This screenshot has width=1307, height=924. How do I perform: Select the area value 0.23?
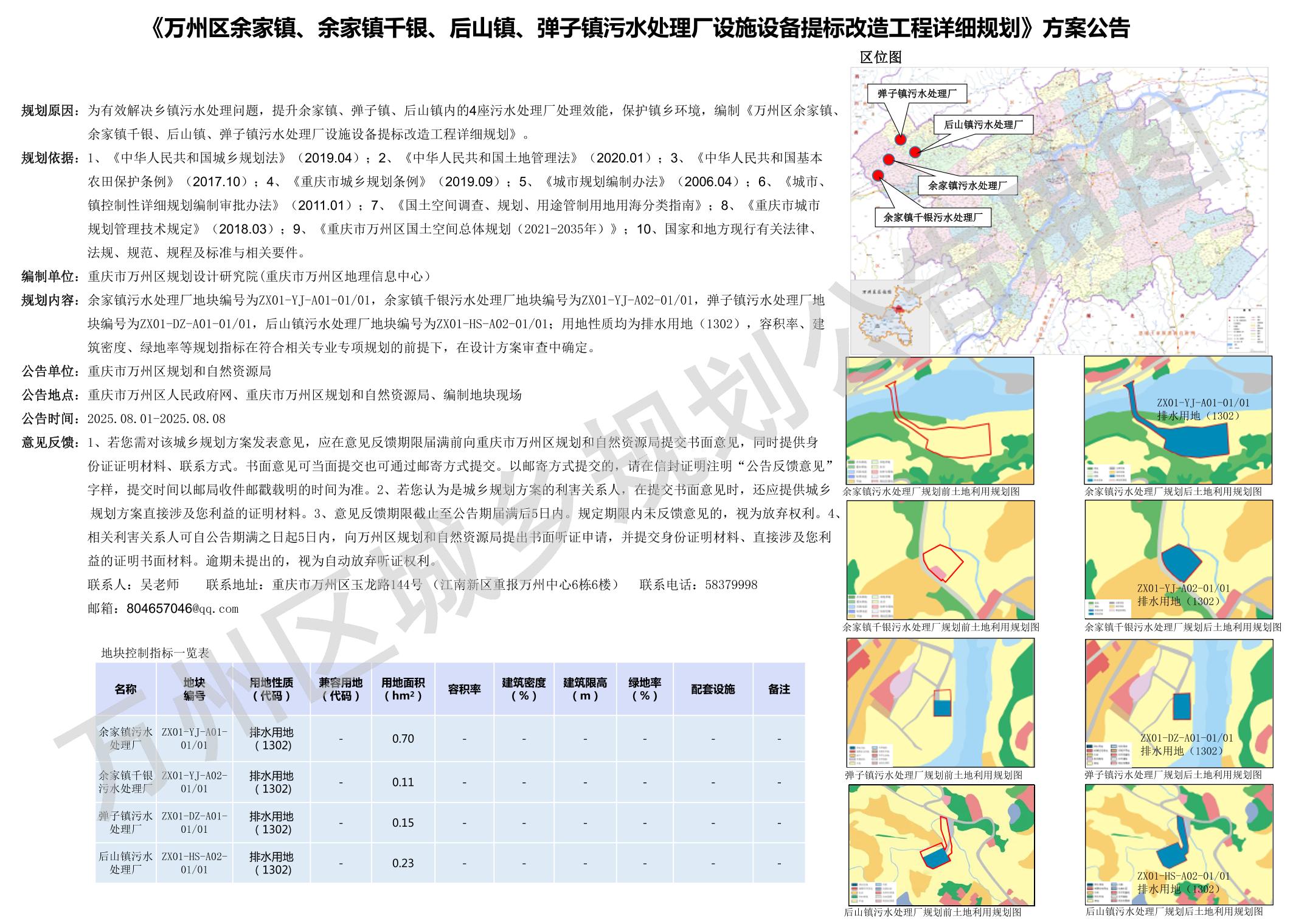[403, 863]
